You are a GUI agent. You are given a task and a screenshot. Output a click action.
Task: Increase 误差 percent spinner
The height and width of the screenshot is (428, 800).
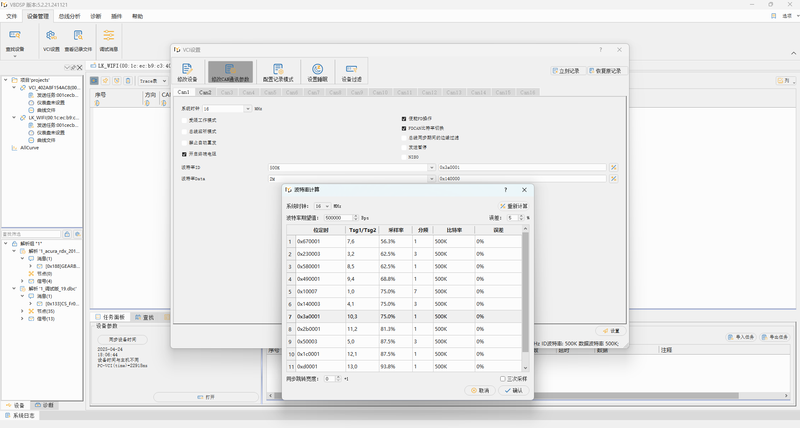click(x=521, y=216)
